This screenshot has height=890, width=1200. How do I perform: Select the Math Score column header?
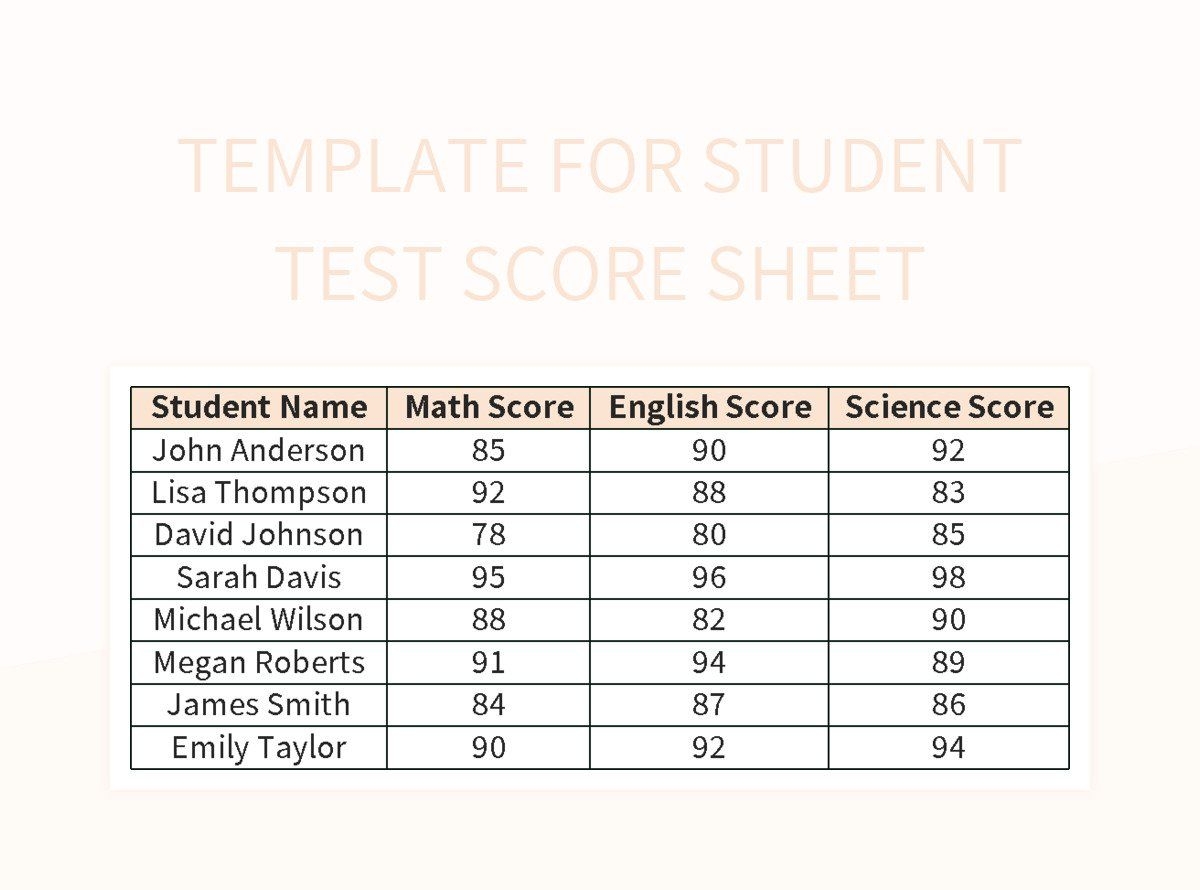click(489, 408)
